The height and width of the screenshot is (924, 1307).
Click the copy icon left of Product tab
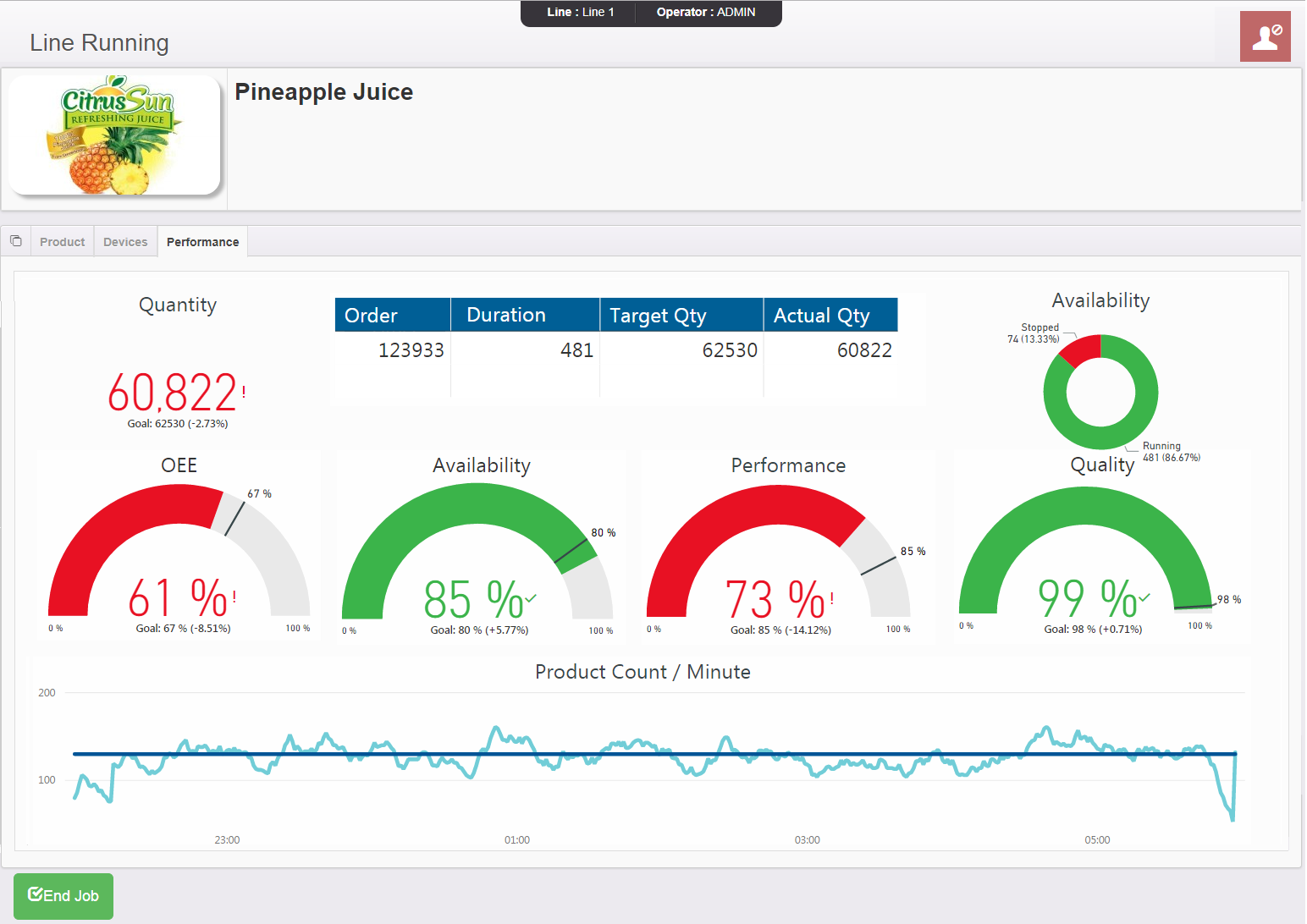pyautogui.click(x=16, y=241)
